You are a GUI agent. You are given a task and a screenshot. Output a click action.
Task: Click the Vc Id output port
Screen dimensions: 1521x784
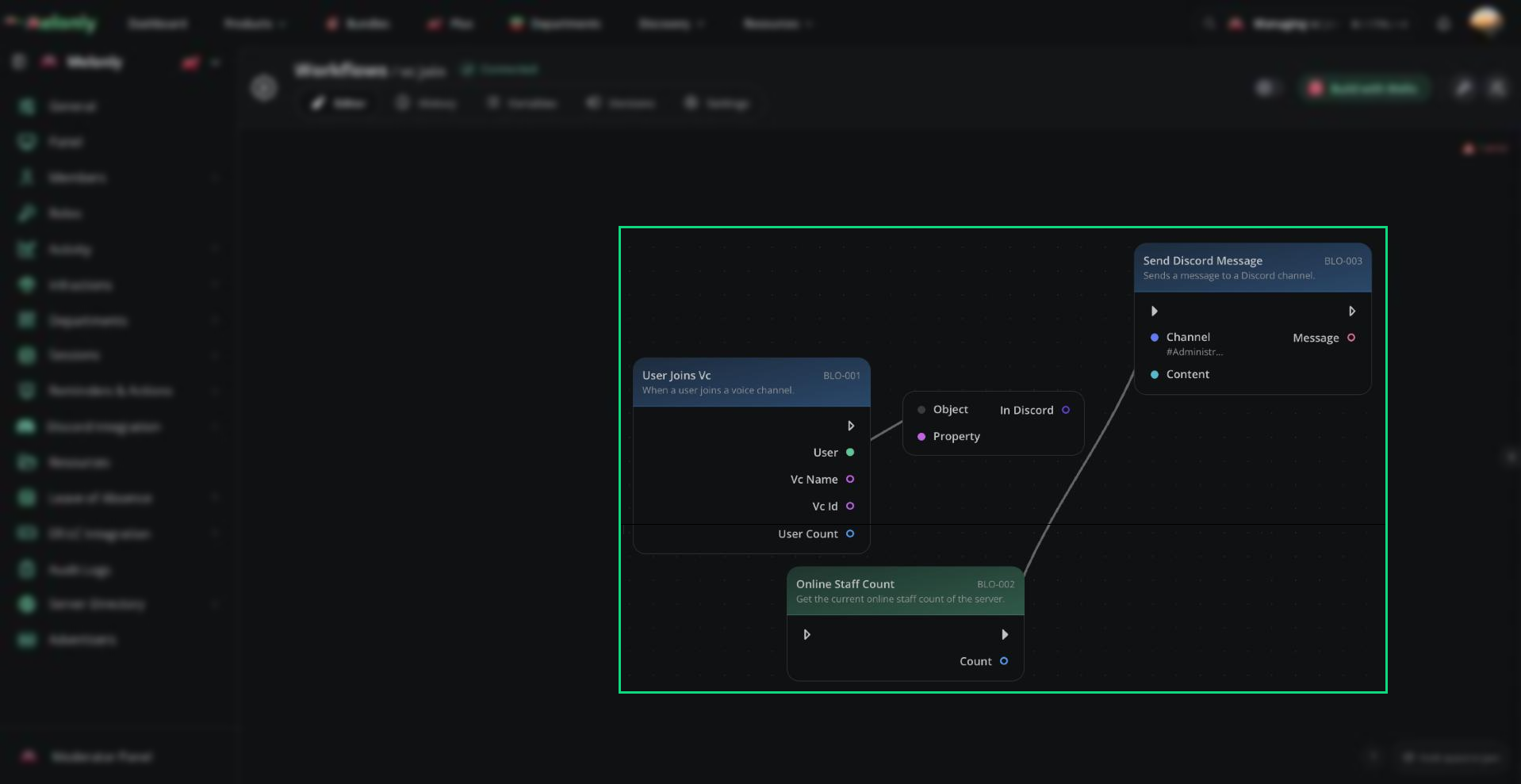tap(850, 507)
